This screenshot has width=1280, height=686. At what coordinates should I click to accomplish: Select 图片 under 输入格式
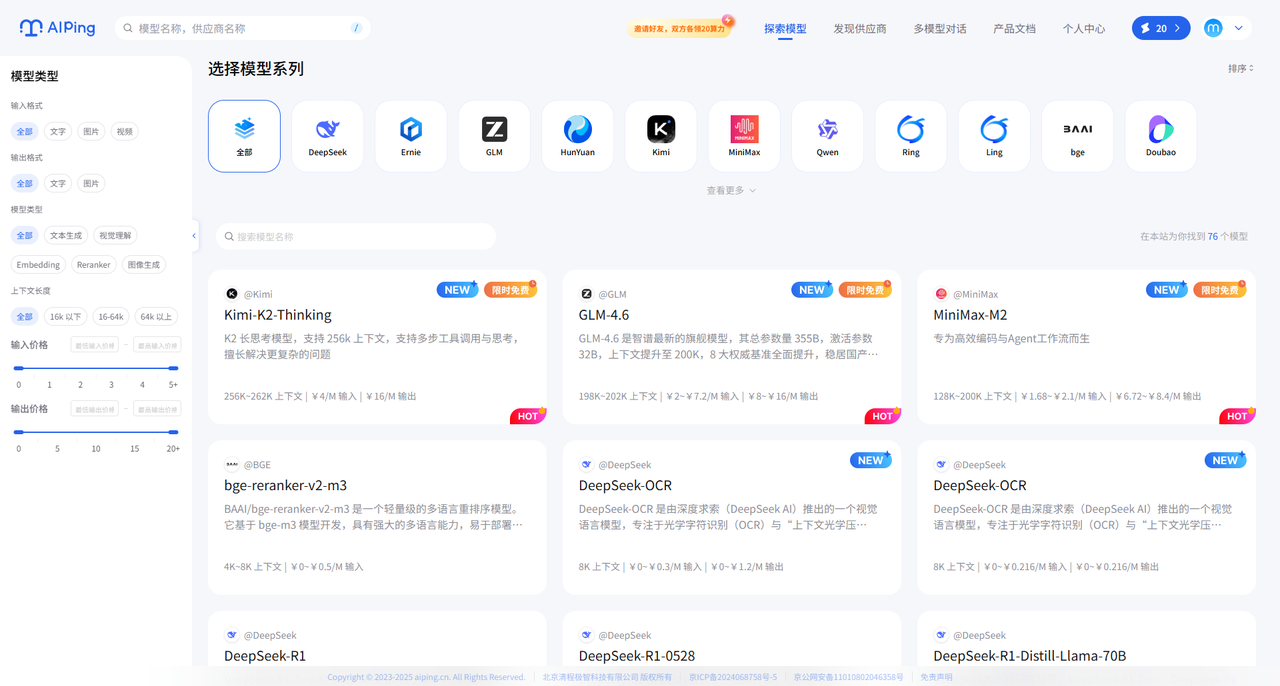(91, 131)
